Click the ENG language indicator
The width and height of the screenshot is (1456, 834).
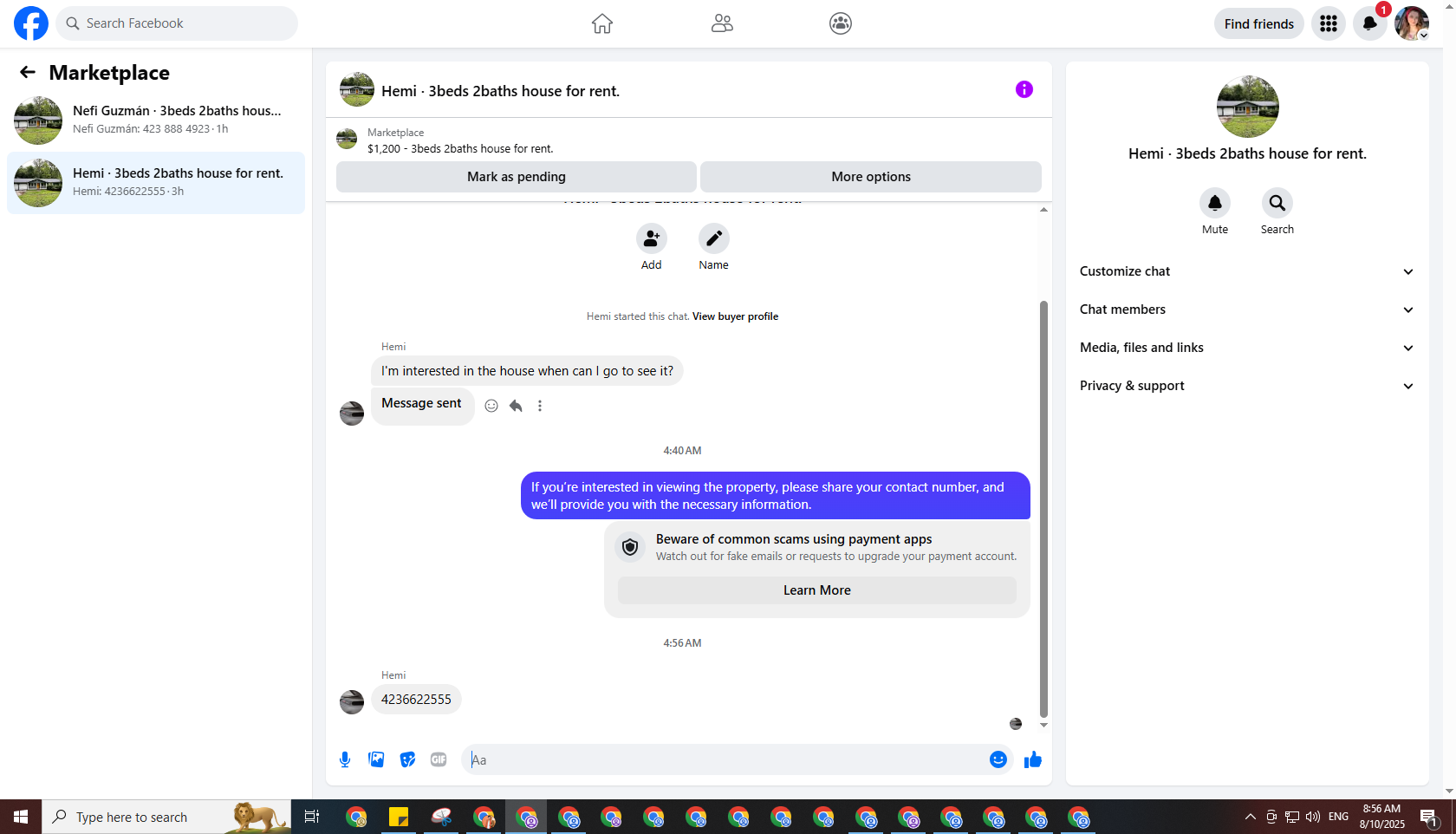(1338, 817)
